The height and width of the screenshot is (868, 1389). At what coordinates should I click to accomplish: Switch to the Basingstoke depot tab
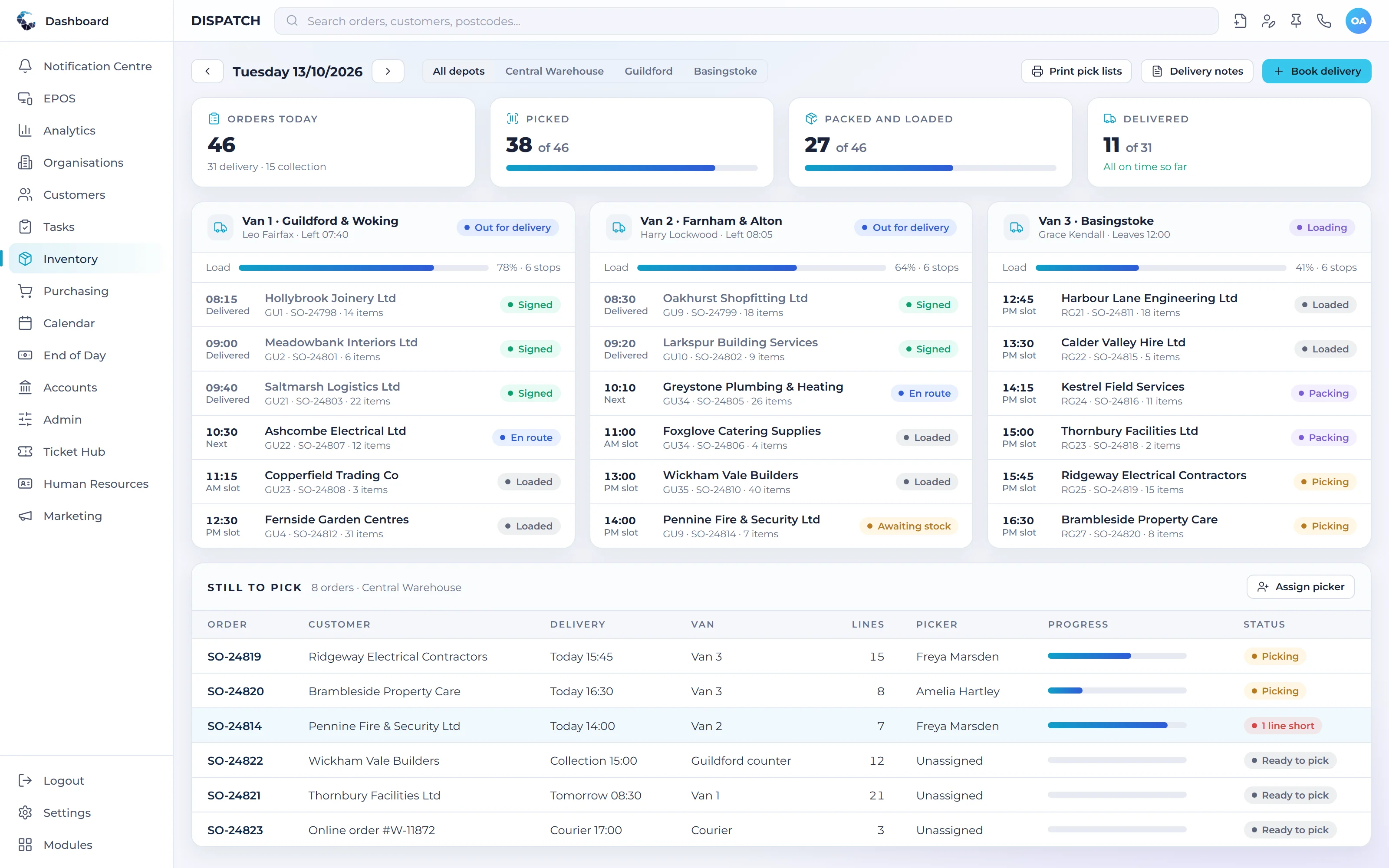click(x=725, y=71)
